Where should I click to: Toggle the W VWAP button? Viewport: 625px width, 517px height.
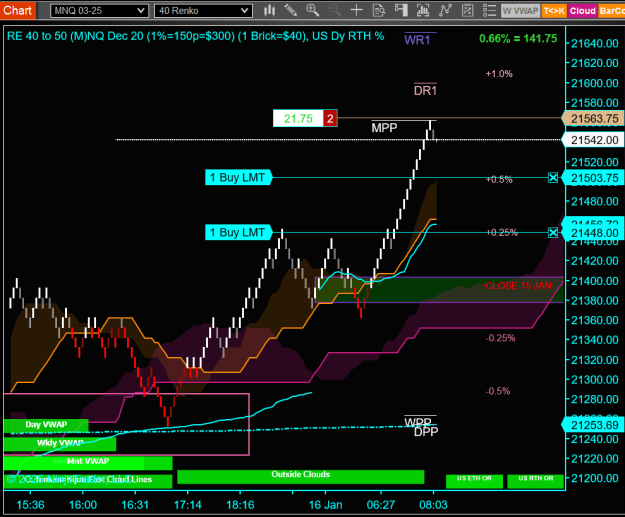tap(520, 11)
